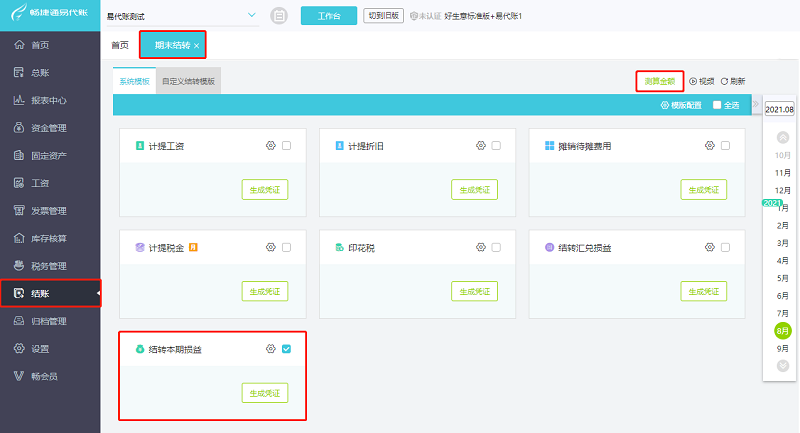Image resolution: width=800 pixels, height=433 pixels.
Task: Generate voucher for 计提税金
Action: point(265,291)
